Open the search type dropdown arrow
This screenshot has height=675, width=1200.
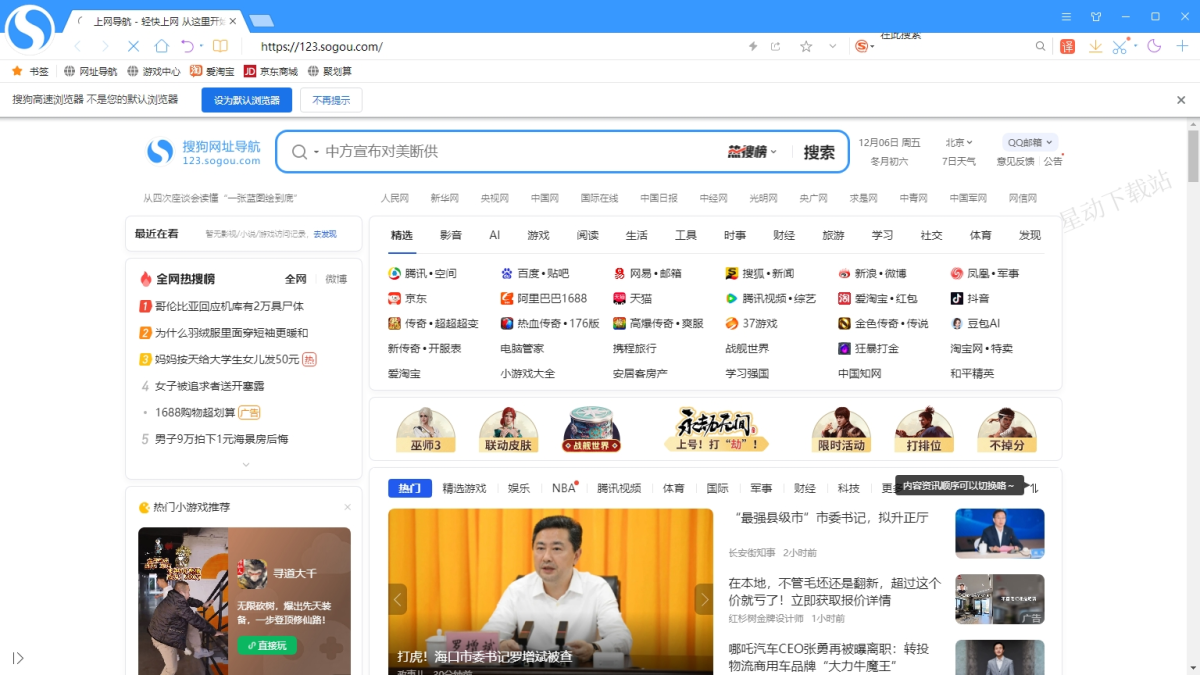pos(316,152)
